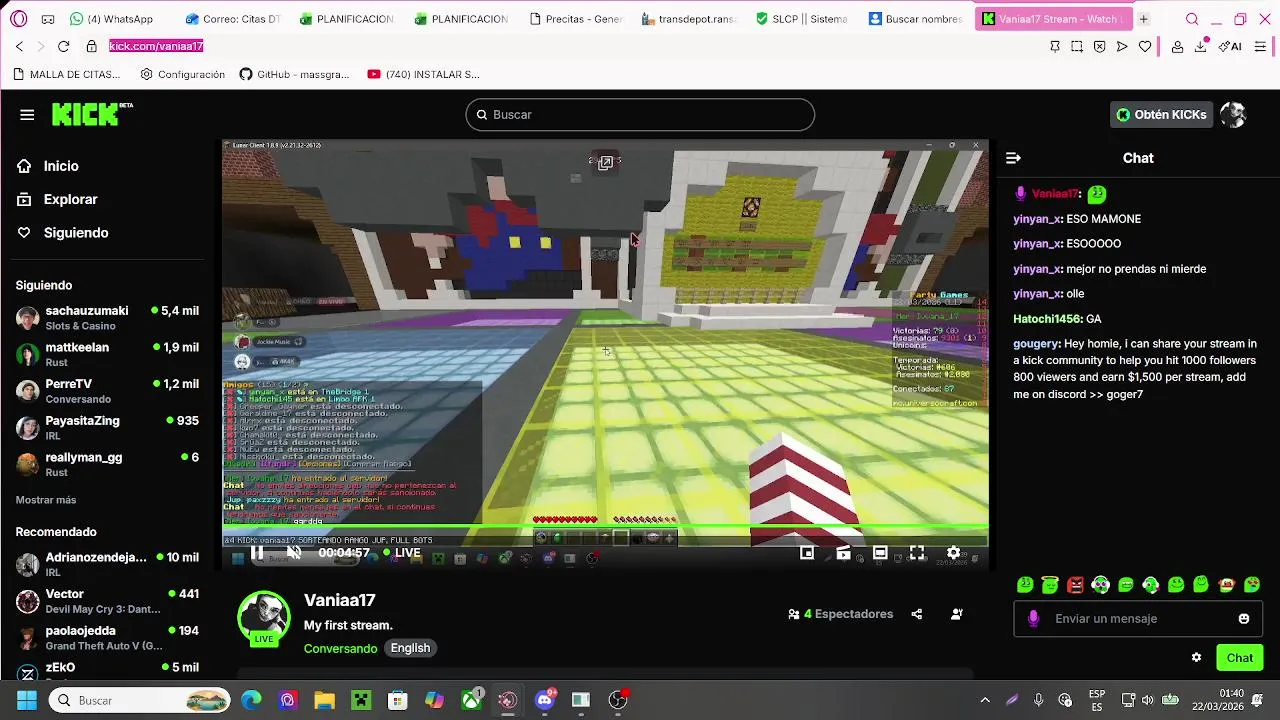This screenshot has height=720, width=1280.
Task: Enter fullscreen on the stream player
Action: (916, 552)
